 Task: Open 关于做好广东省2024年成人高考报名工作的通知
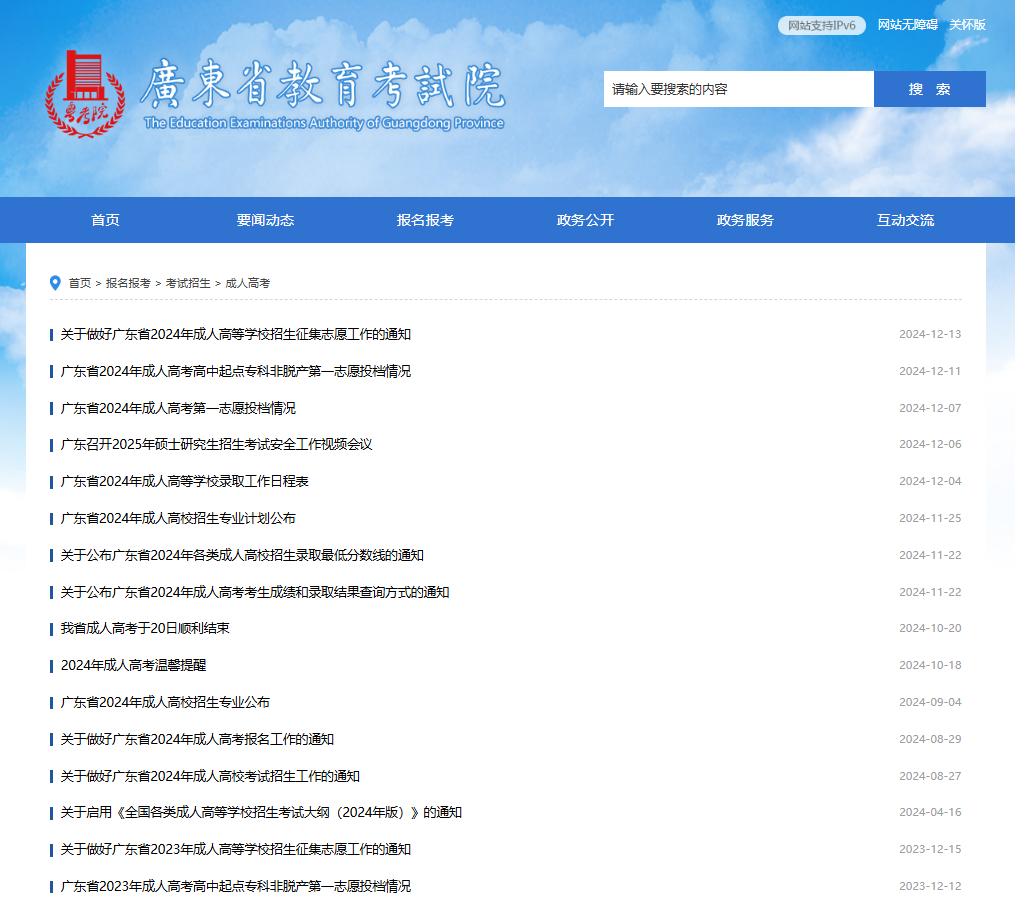197,739
